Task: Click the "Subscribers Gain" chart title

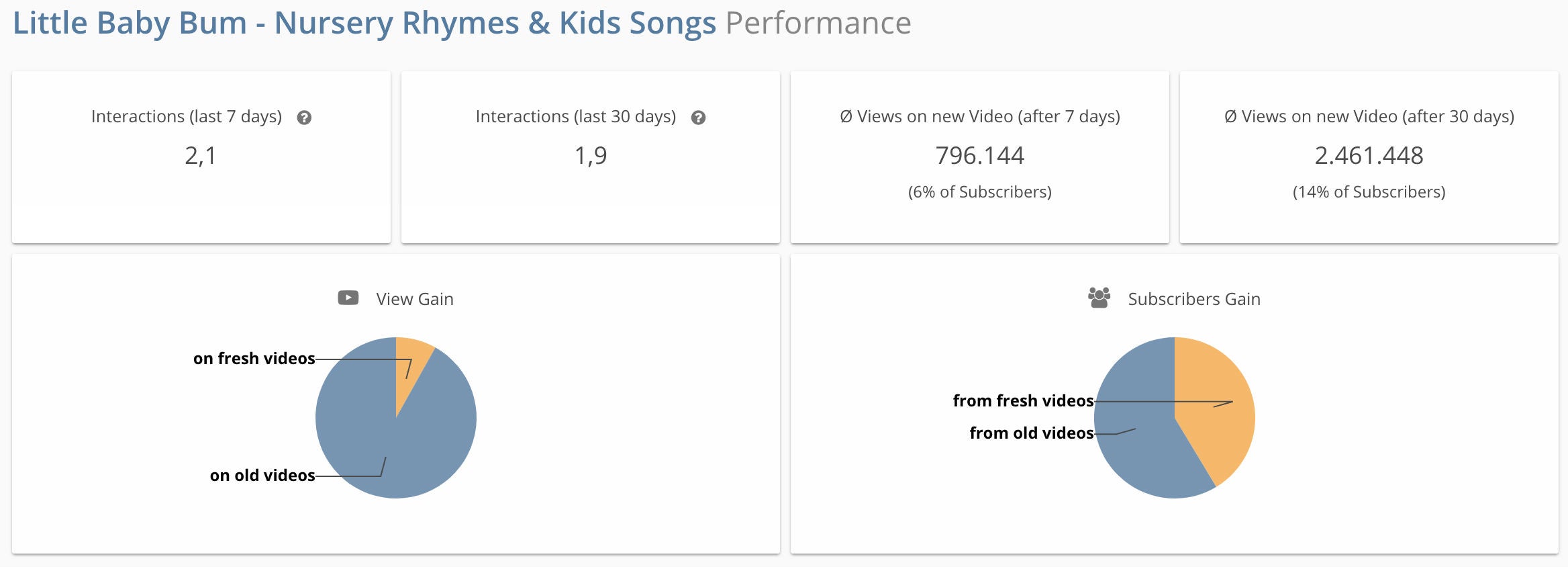Action: click(1193, 299)
